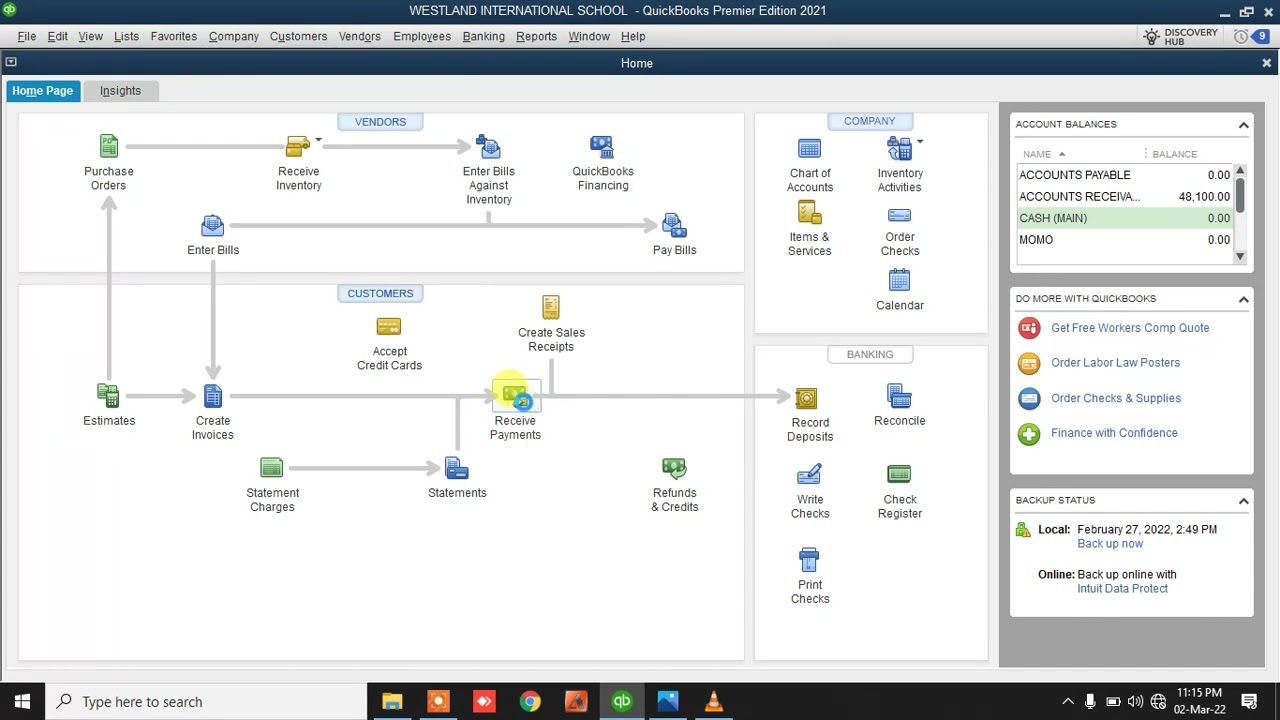1280x720 pixels.
Task: Click Order Checks icon in Company
Action: 899,216
